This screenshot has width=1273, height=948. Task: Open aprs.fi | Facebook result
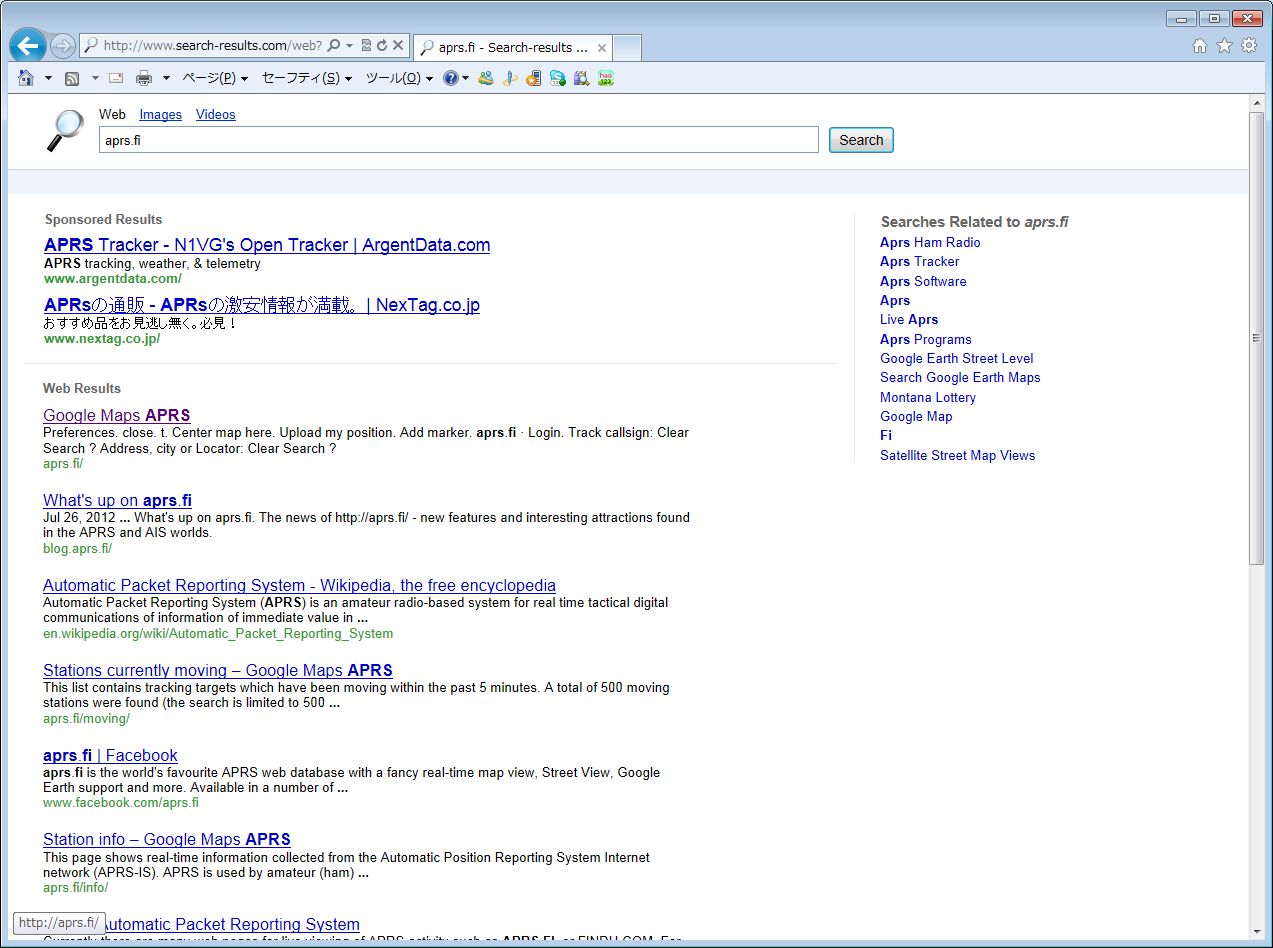110,755
